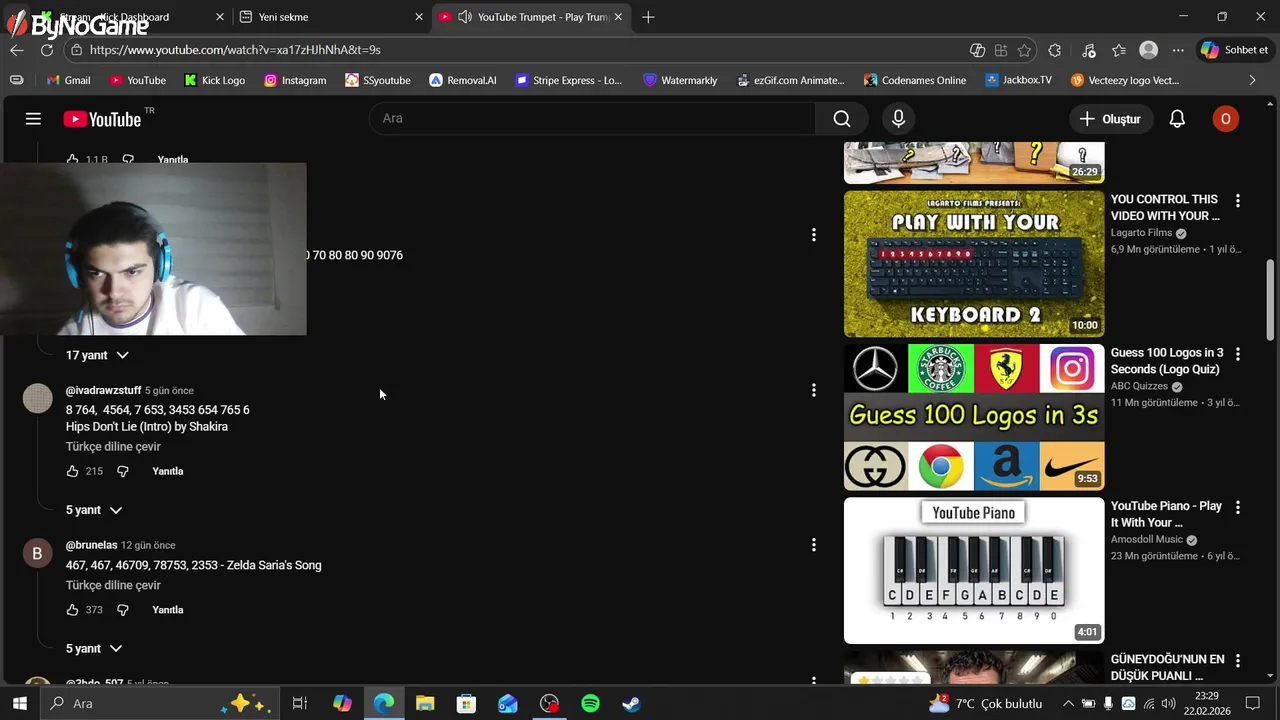The image size is (1280, 720).
Task: Open the Jackbox.TV bookmark
Action: pyautogui.click(x=1019, y=80)
